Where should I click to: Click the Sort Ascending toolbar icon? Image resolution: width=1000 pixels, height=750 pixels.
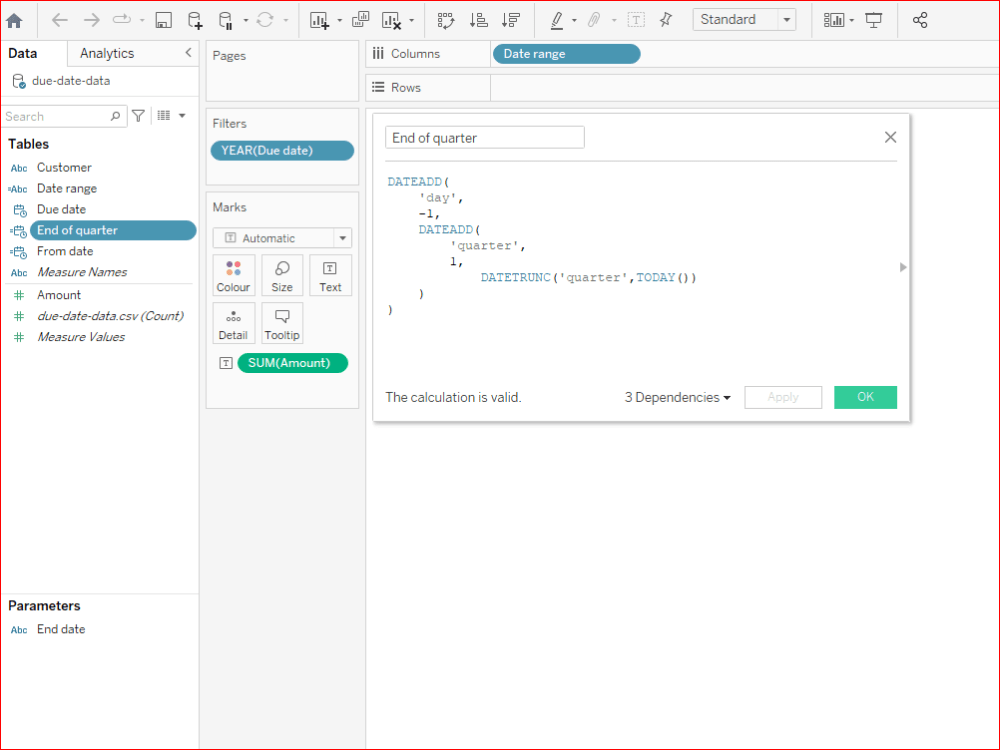click(x=480, y=19)
